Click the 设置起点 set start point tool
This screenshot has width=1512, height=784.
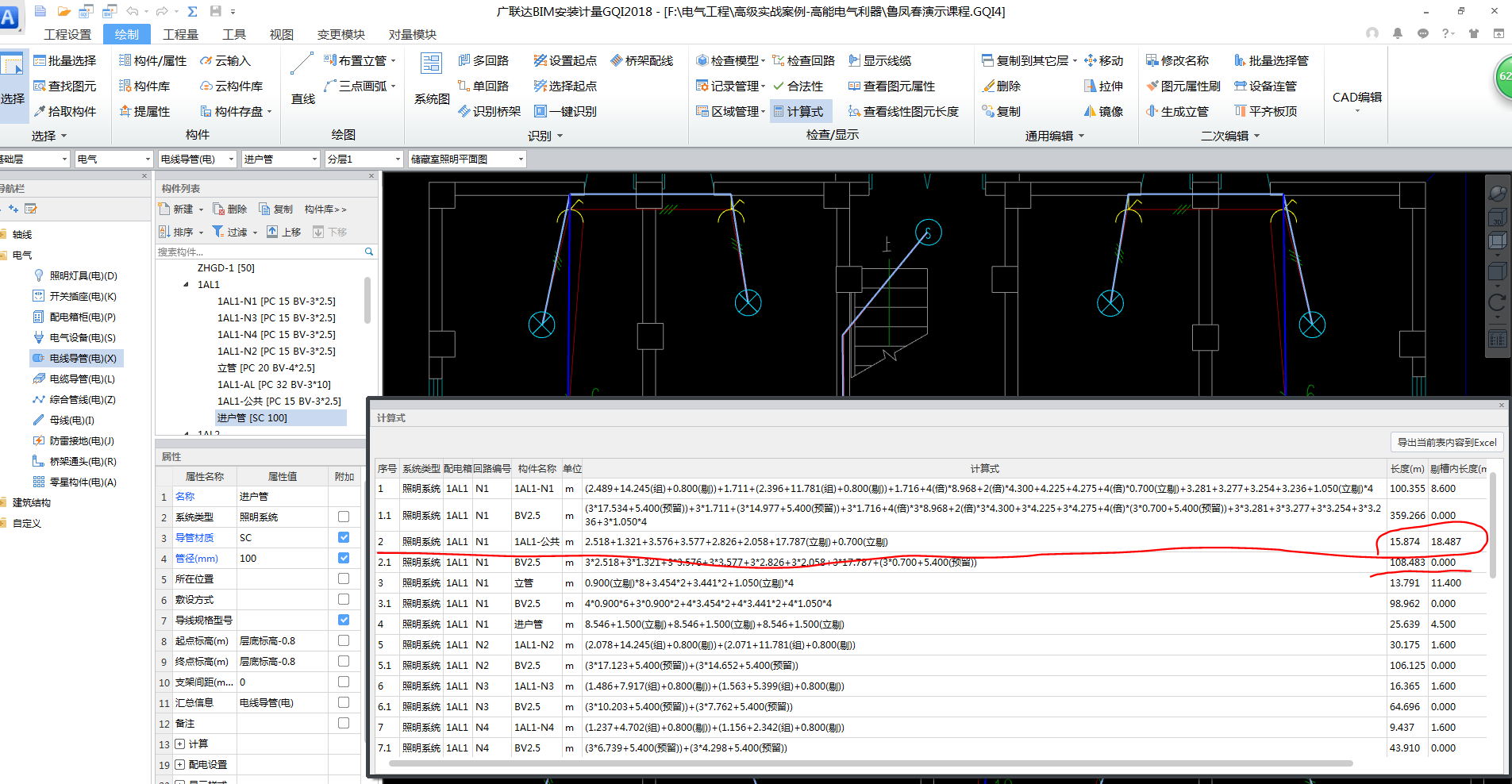coord(565,60)
